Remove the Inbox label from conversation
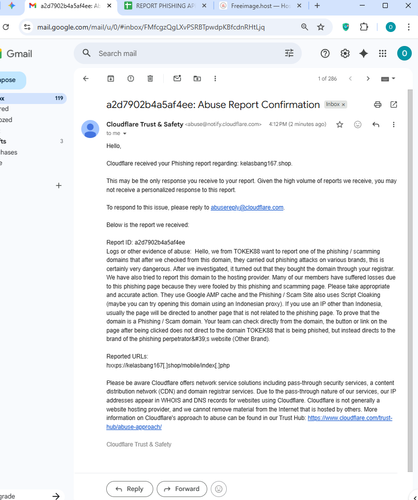418x500 pixels. (x=343, y=105)
